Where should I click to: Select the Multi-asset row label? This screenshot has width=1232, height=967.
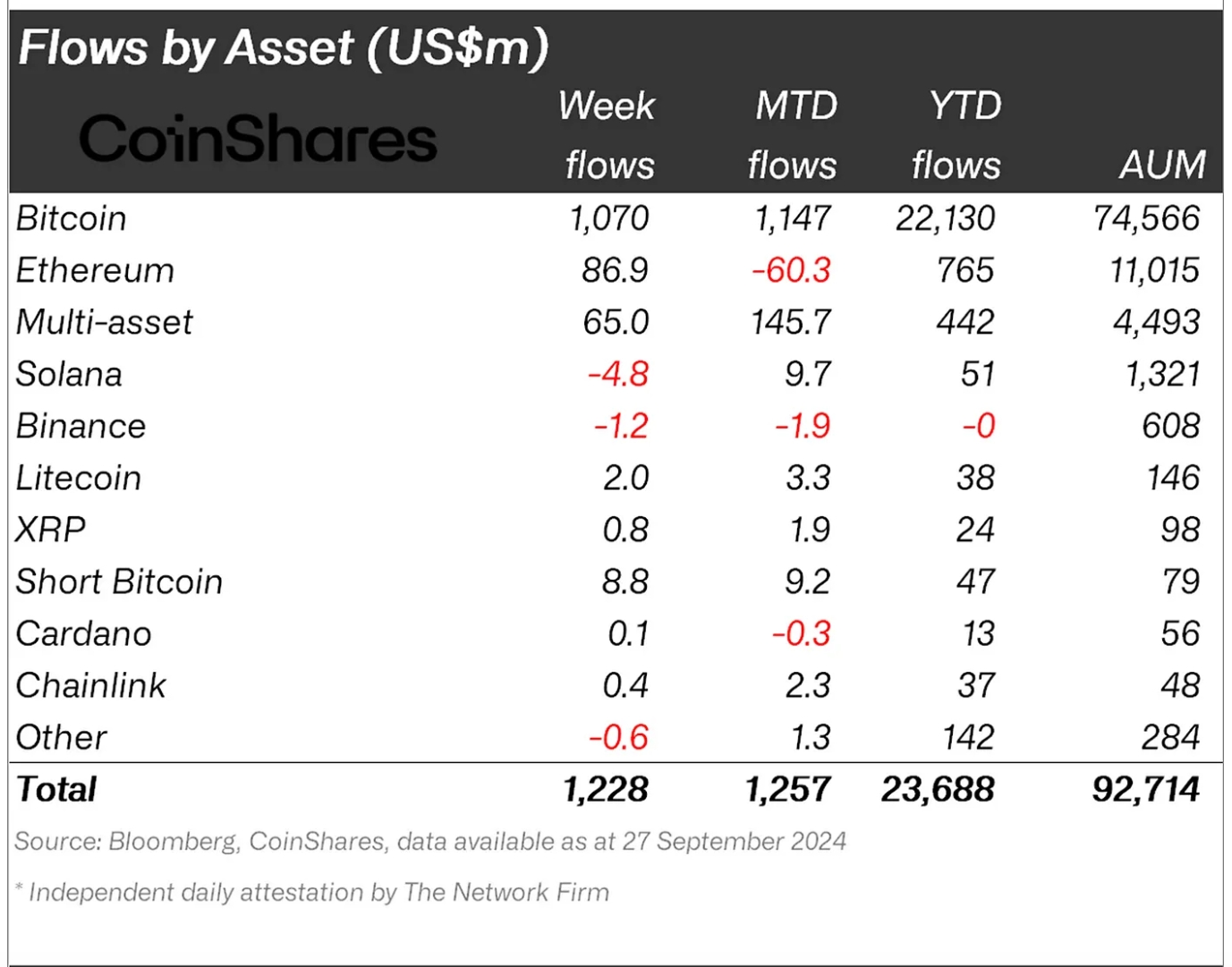click(104, 322)
